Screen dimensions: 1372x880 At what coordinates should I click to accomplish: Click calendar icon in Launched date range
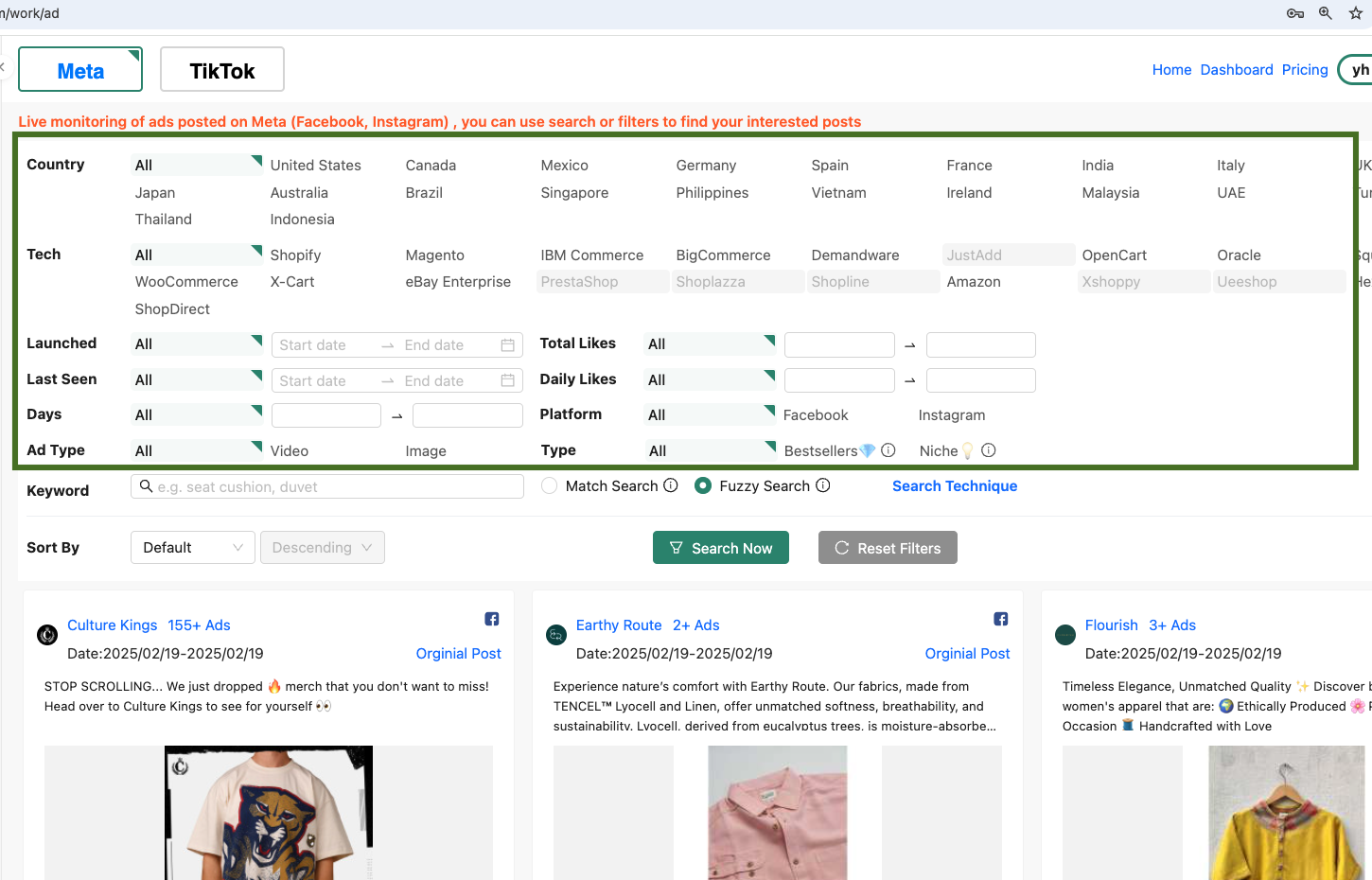point(507,345)
